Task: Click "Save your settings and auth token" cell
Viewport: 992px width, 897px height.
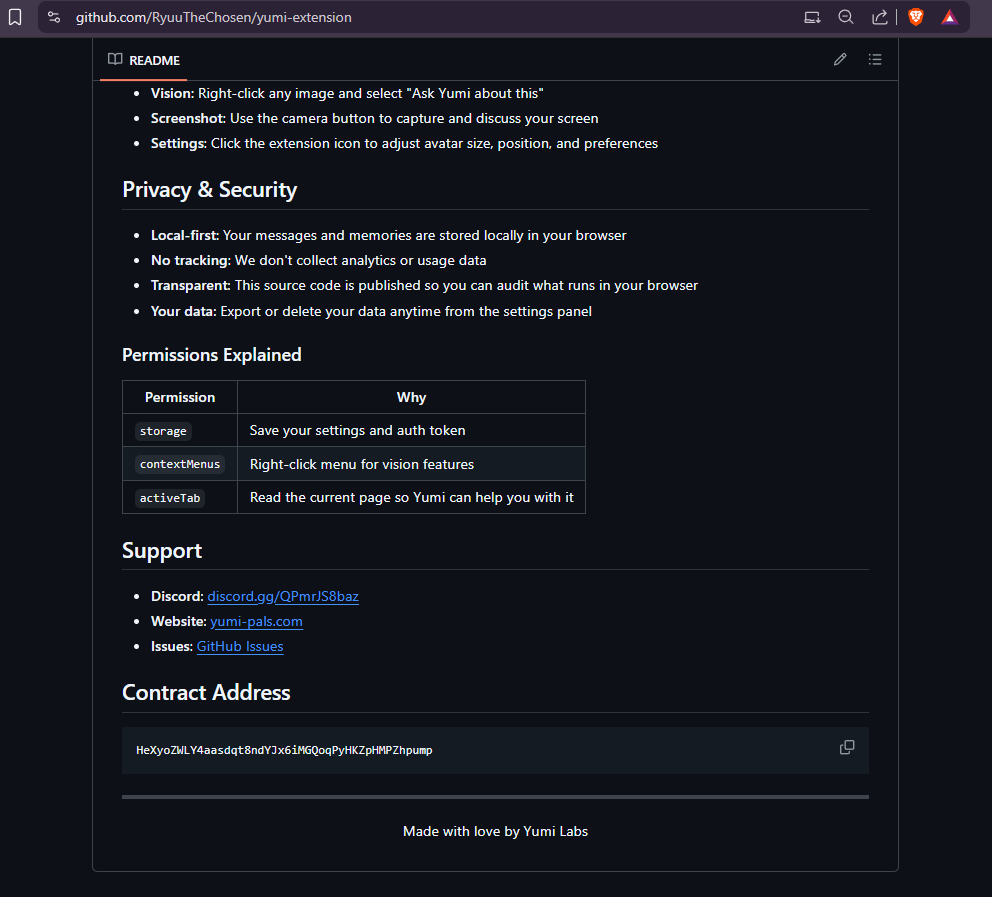Action: pyautogui.click(x=411, y=430)
